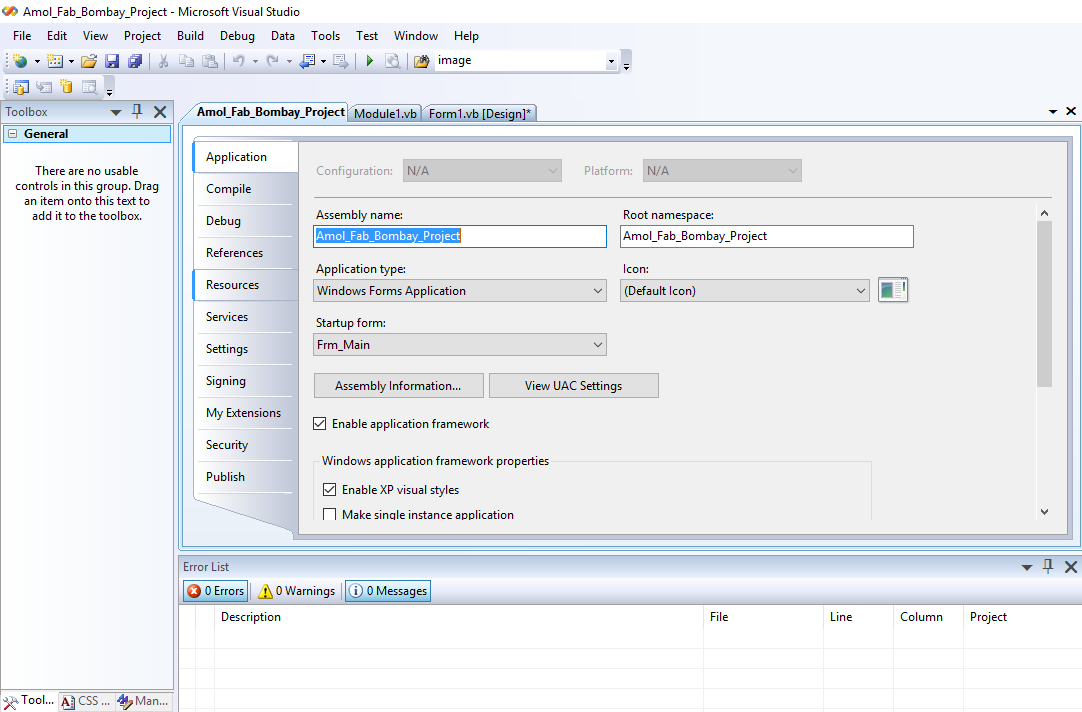Click the Assembly Information button

point(398,386)
